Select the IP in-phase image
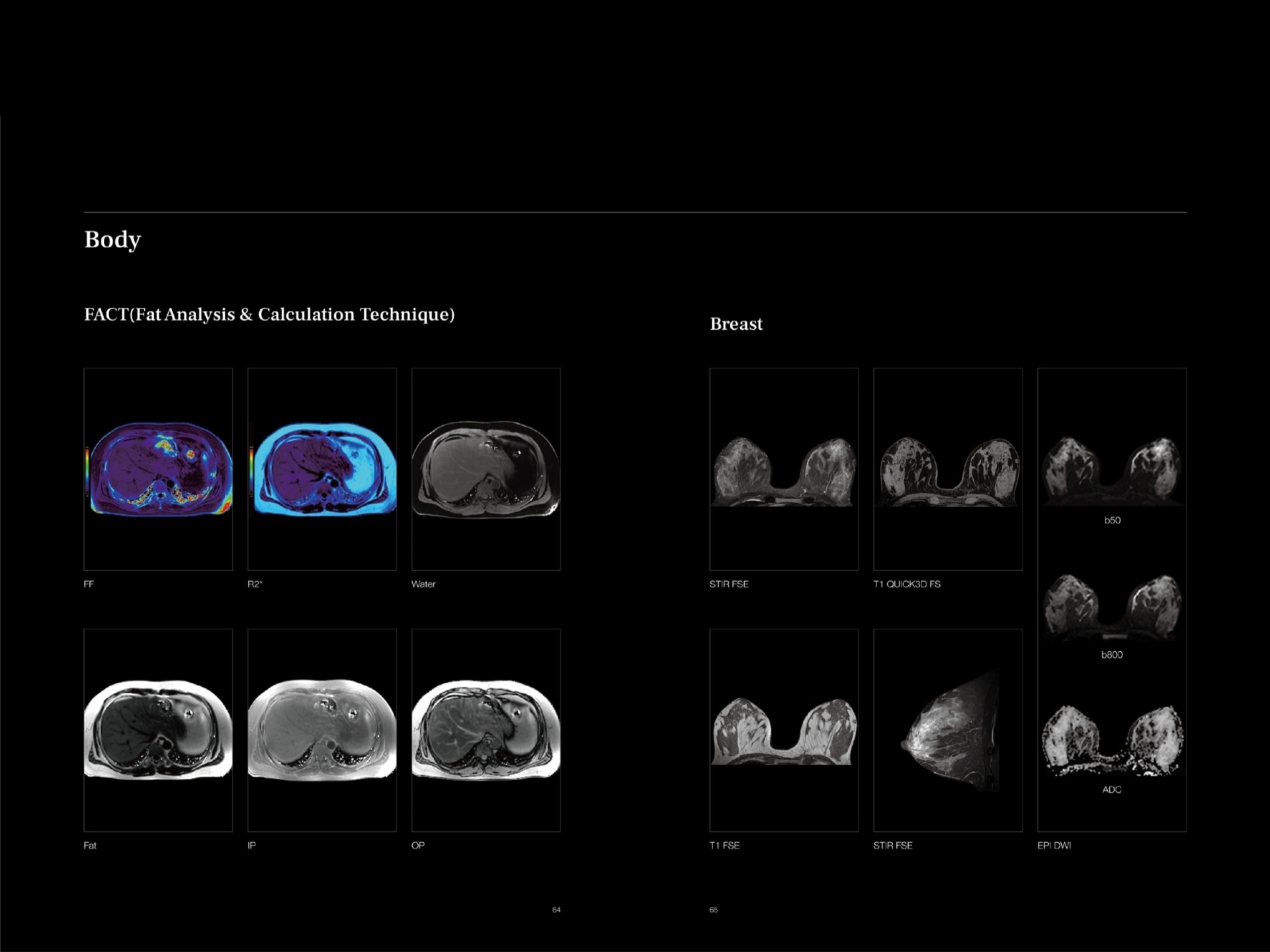This screenshot has height=952, width=1270. (323, 727)
